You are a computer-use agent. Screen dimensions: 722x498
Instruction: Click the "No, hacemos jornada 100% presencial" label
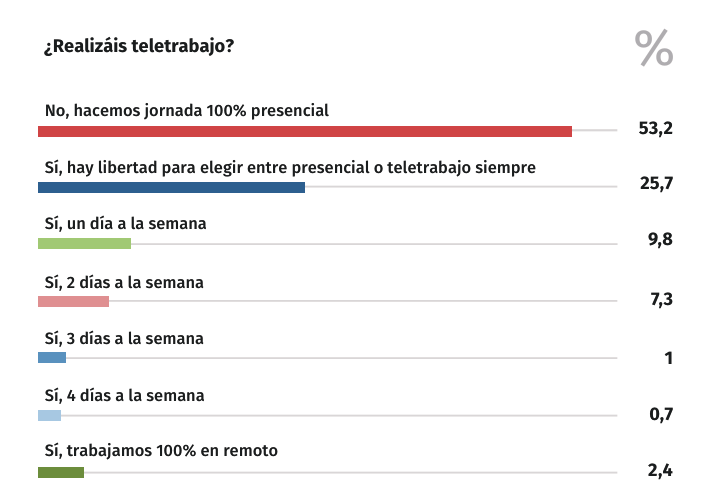[x=187, y=110]
